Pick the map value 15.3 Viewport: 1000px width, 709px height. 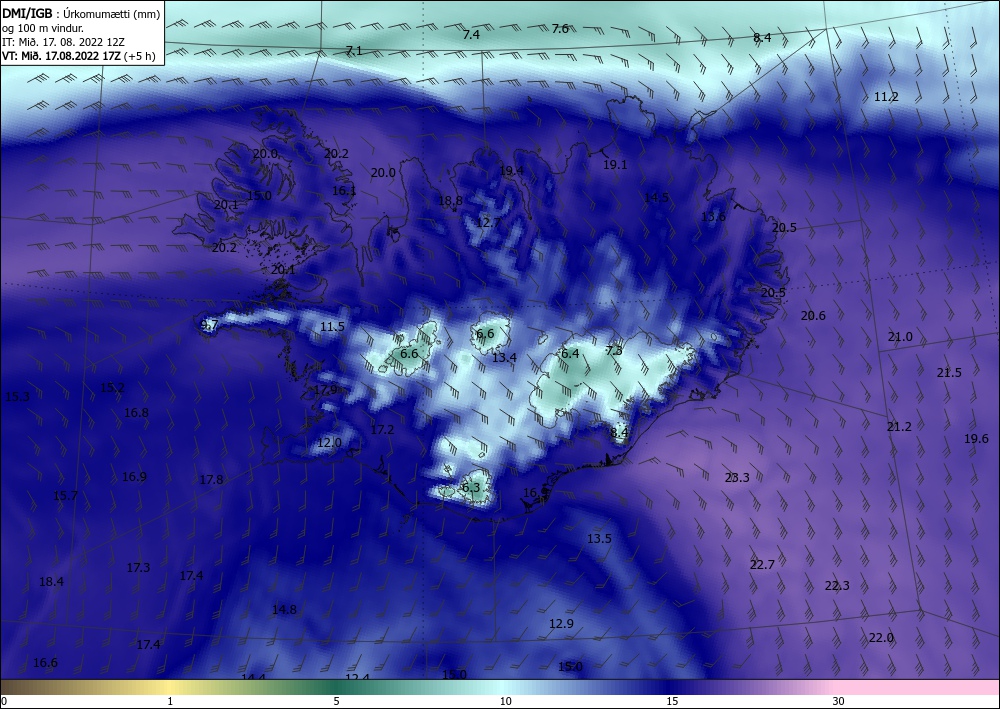point(17,397)
